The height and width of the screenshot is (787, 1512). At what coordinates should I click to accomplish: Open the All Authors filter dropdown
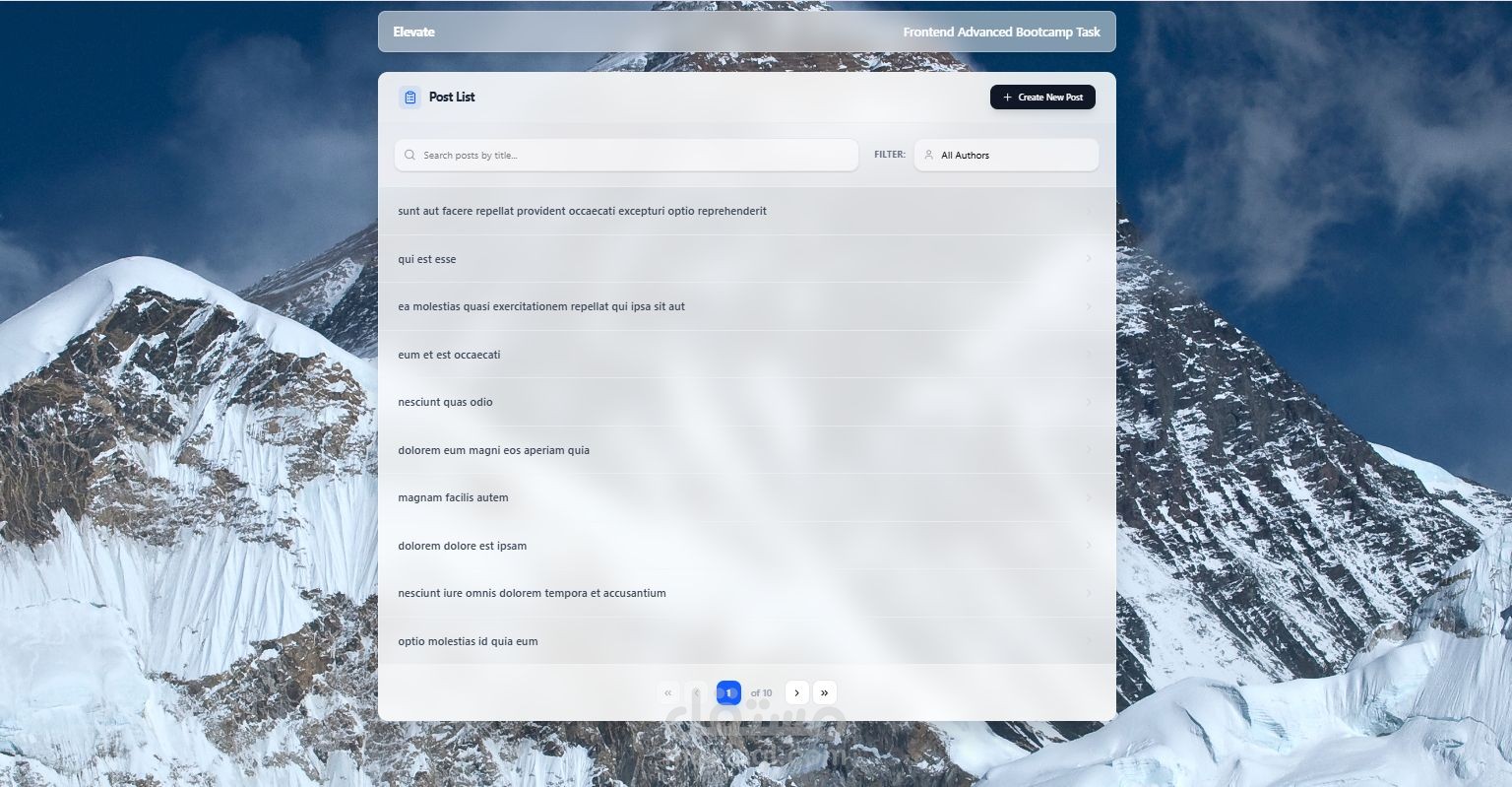point(1006,155)
